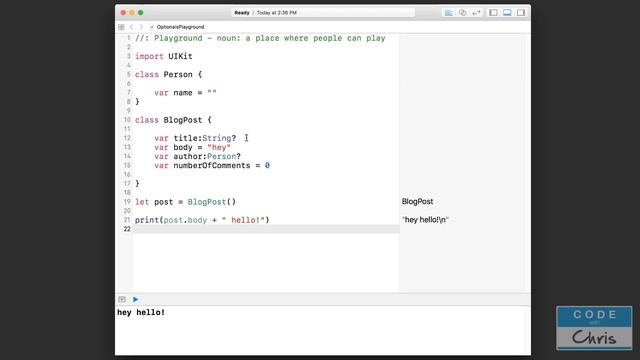This screenshot has width=640, height=360.
Task: Click line number 19 in gutter
Action: (127, 202)
